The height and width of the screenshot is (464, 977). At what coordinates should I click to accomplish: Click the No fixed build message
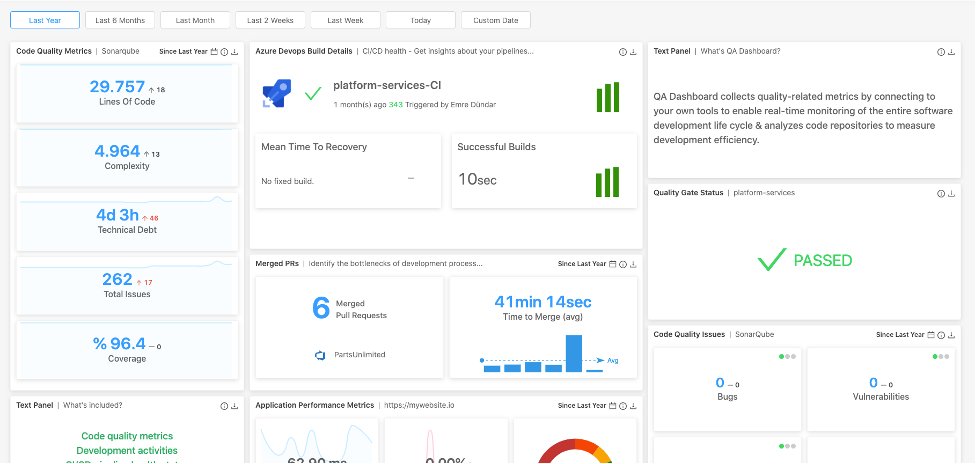pos(287,181)
